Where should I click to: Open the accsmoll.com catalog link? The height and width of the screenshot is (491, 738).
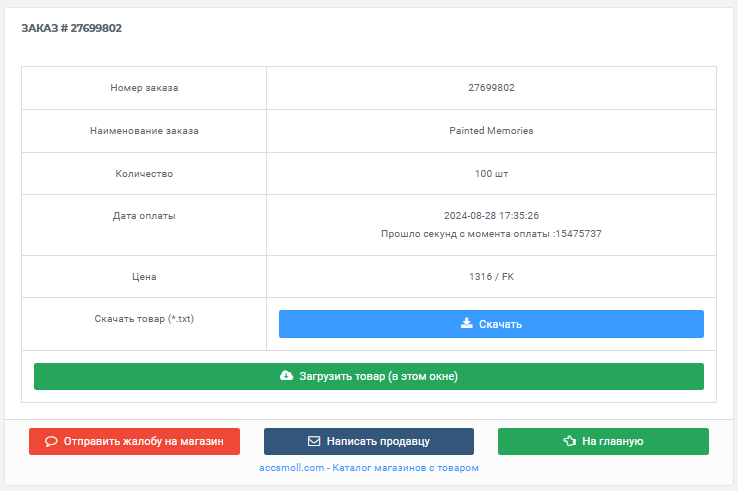[368, 468]
